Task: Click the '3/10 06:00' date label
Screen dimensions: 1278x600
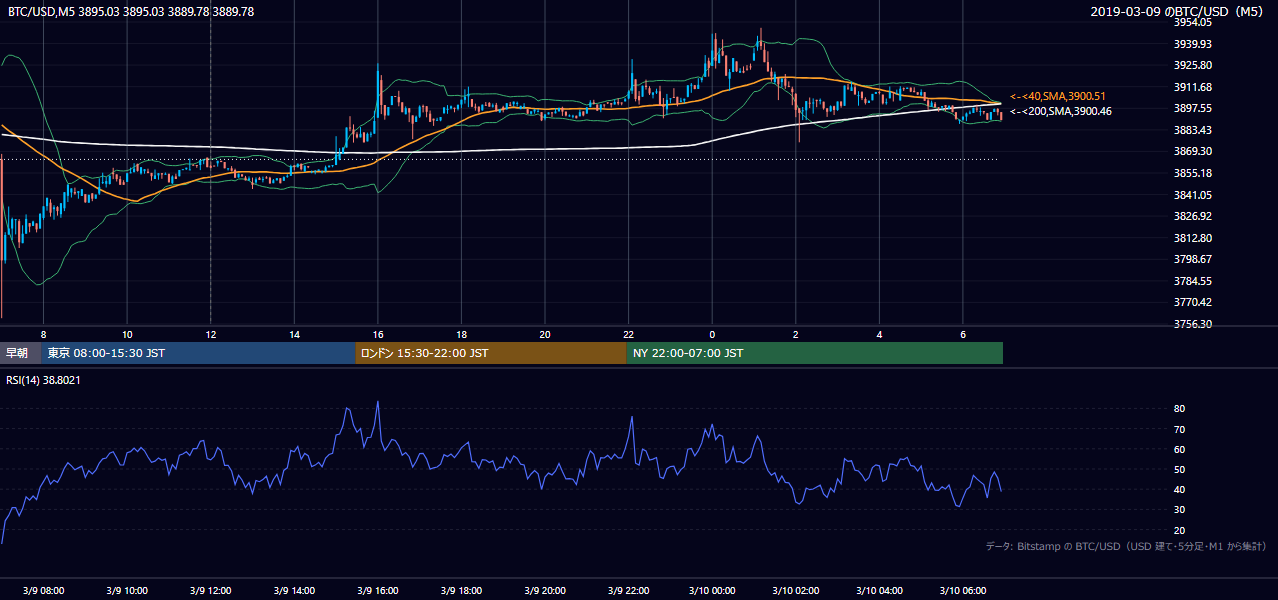Action: click(x=962, y=591)
